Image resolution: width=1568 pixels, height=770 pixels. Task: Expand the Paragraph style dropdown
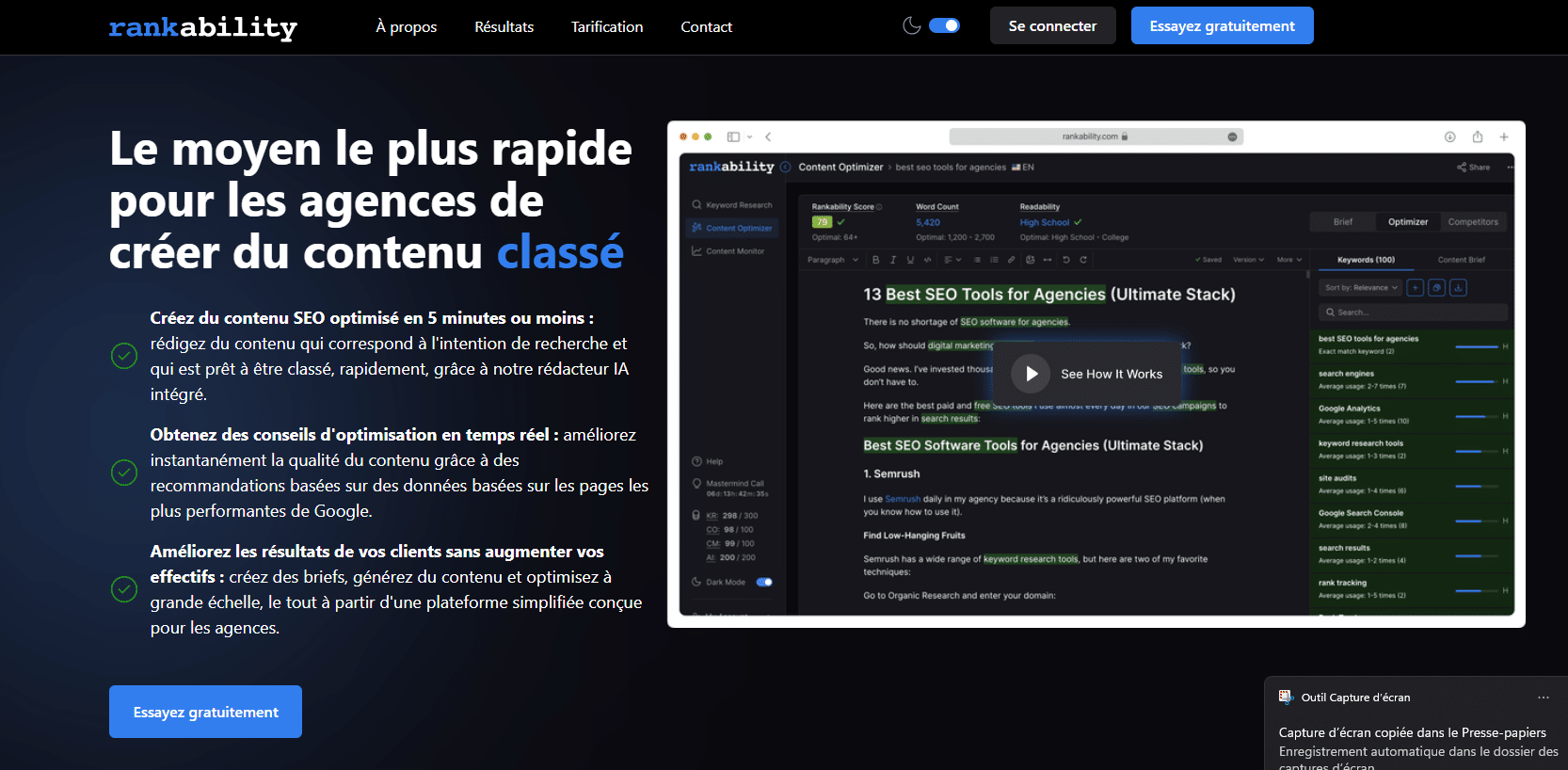[832, 260]
